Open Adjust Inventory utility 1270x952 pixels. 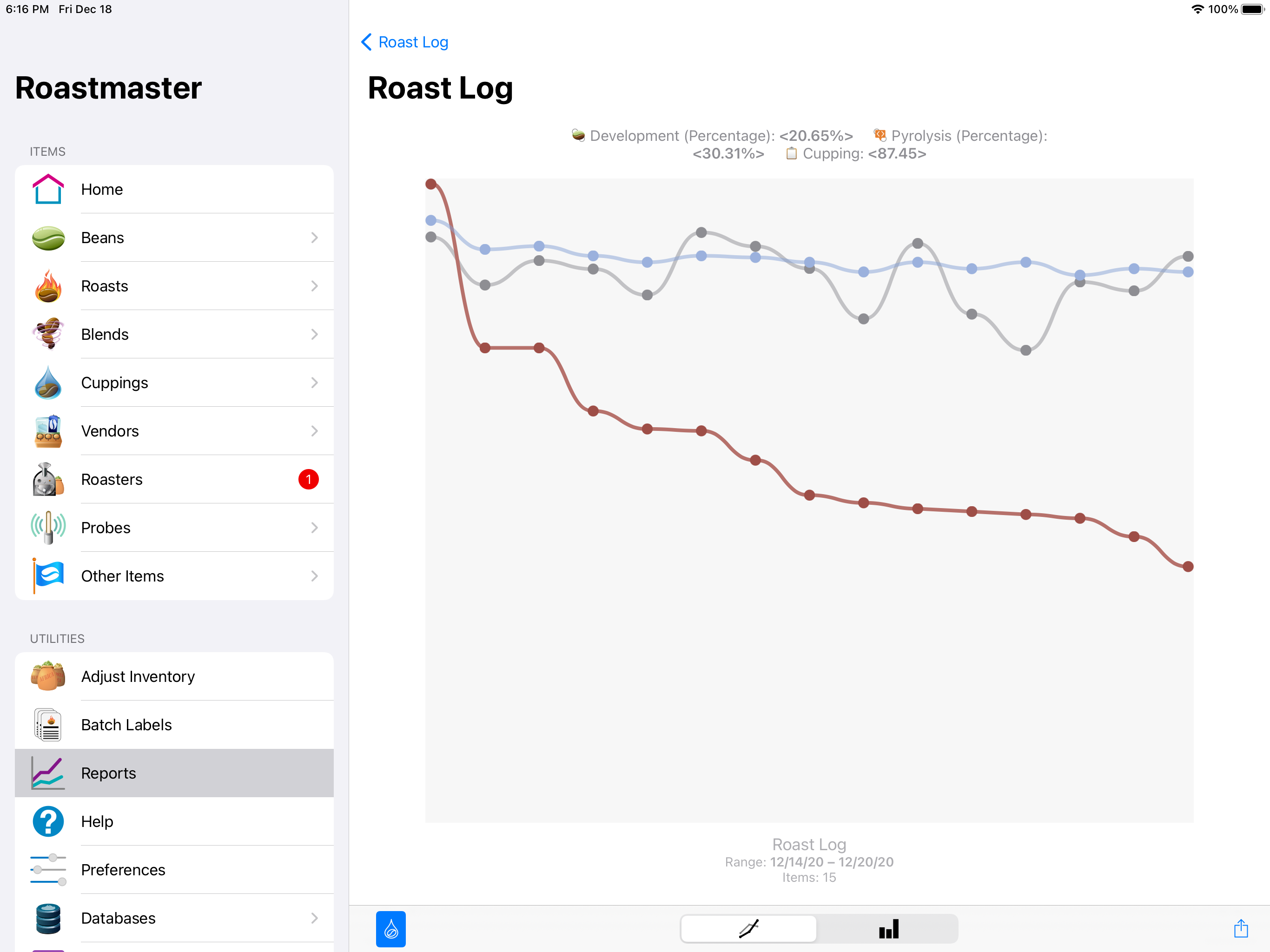click(x=138, y=676)
